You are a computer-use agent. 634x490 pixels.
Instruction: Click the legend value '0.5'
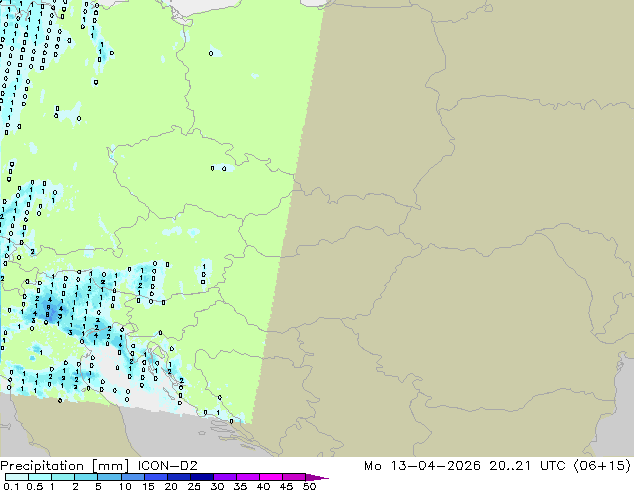[34, 486]
